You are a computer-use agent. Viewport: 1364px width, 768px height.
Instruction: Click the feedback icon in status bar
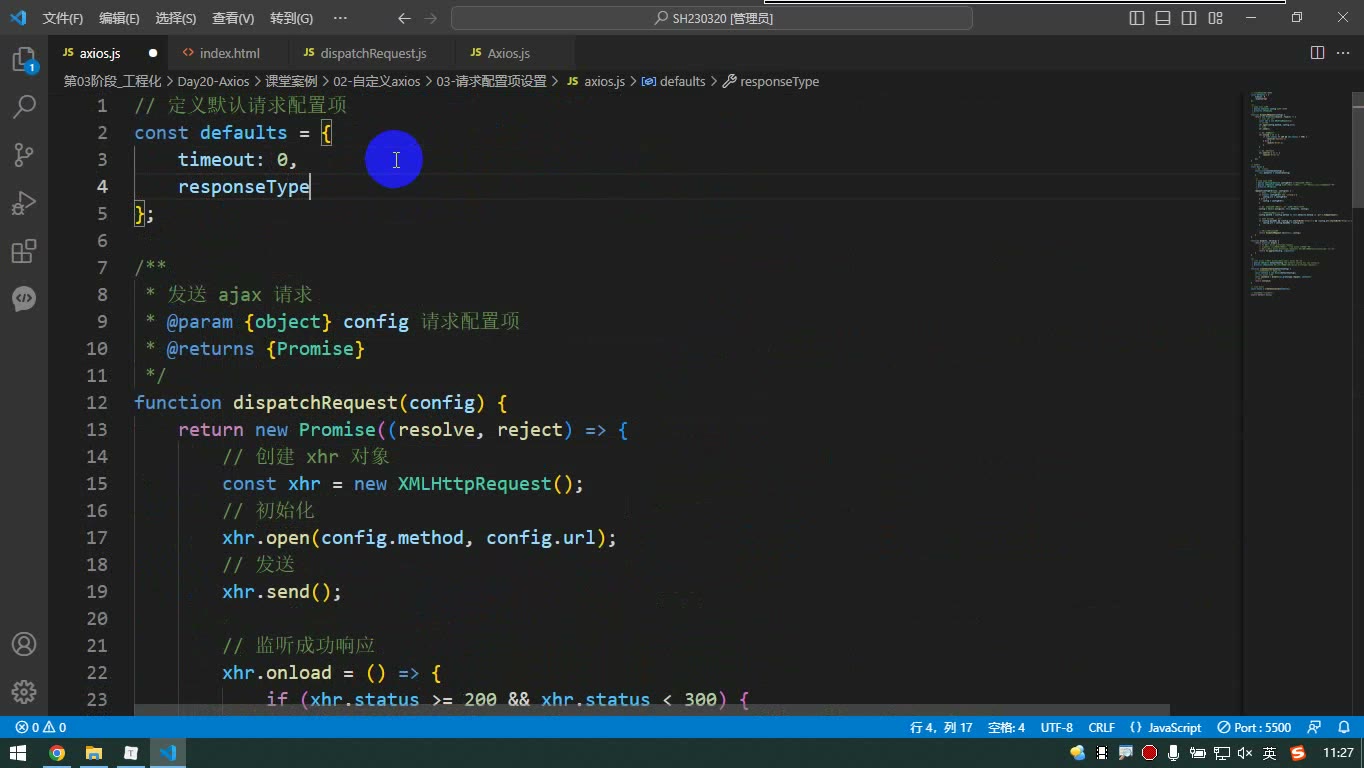[x=1315, y=728]
